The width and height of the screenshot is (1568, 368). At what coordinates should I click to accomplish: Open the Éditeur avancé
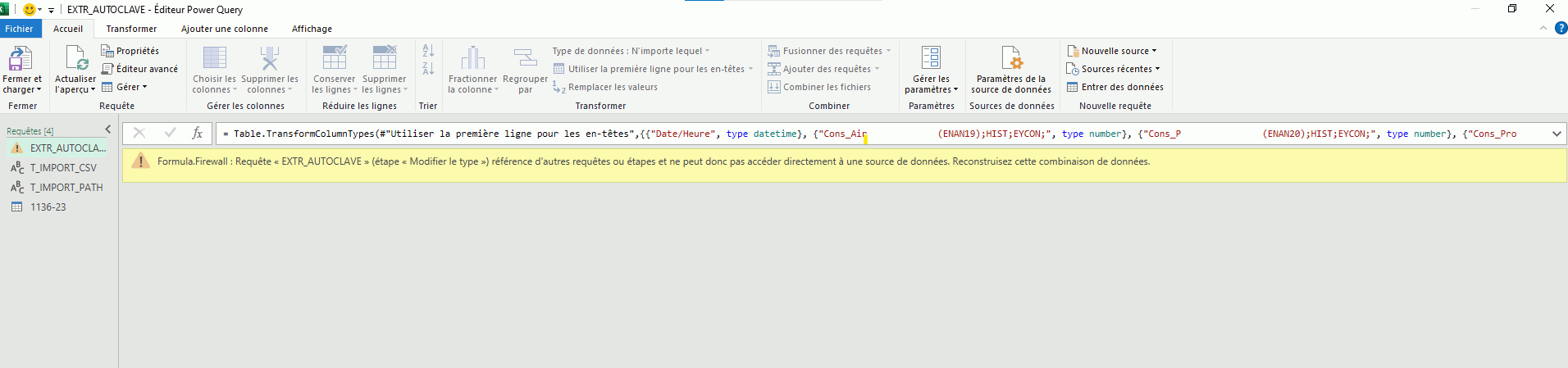click(x=139, y=69)
